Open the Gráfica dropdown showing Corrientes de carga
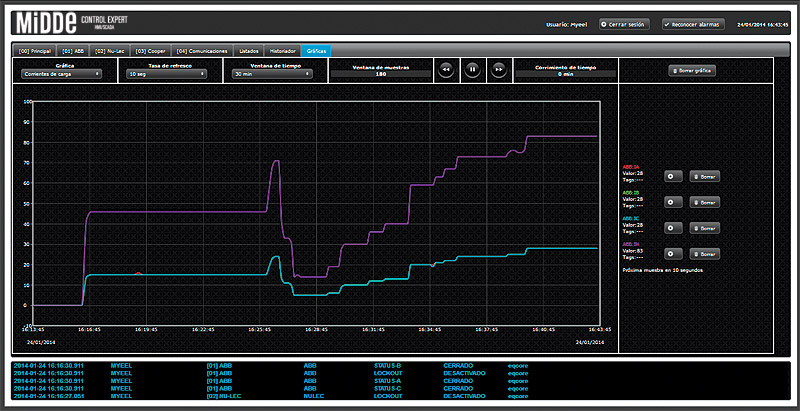 [x=63, y=73]
